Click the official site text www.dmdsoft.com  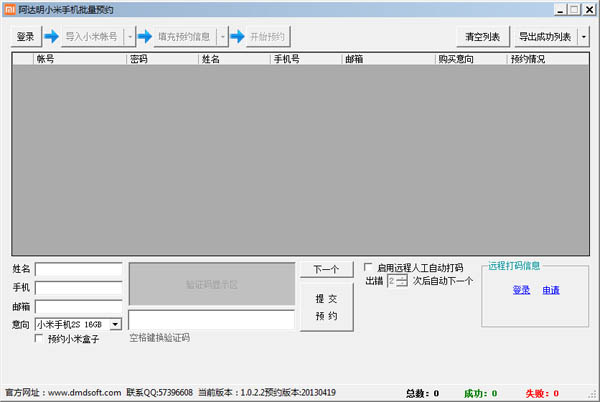point(84,393)
